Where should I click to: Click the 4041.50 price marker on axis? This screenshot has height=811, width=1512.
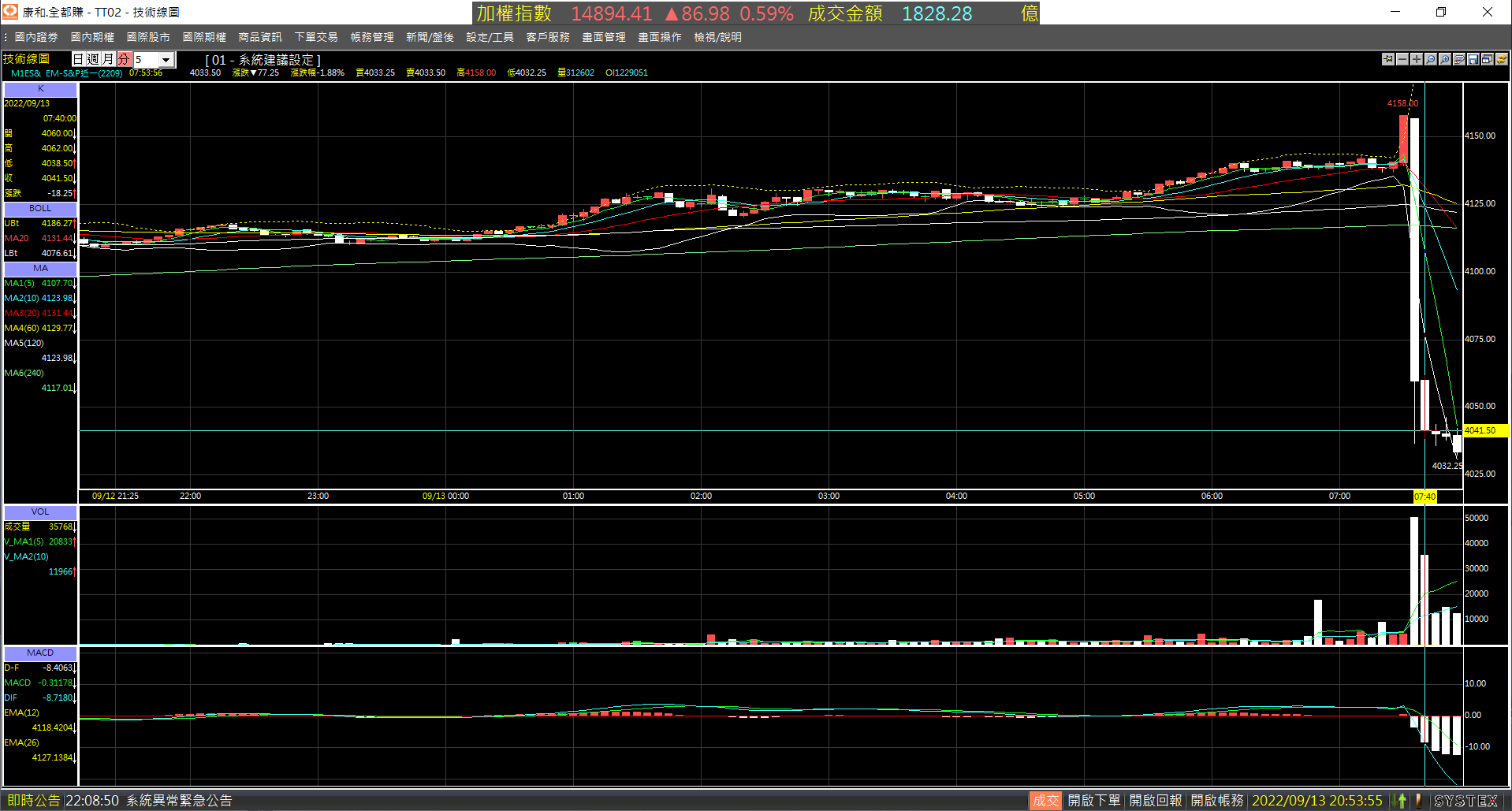pyautogui.click(x=1486, y=431)
